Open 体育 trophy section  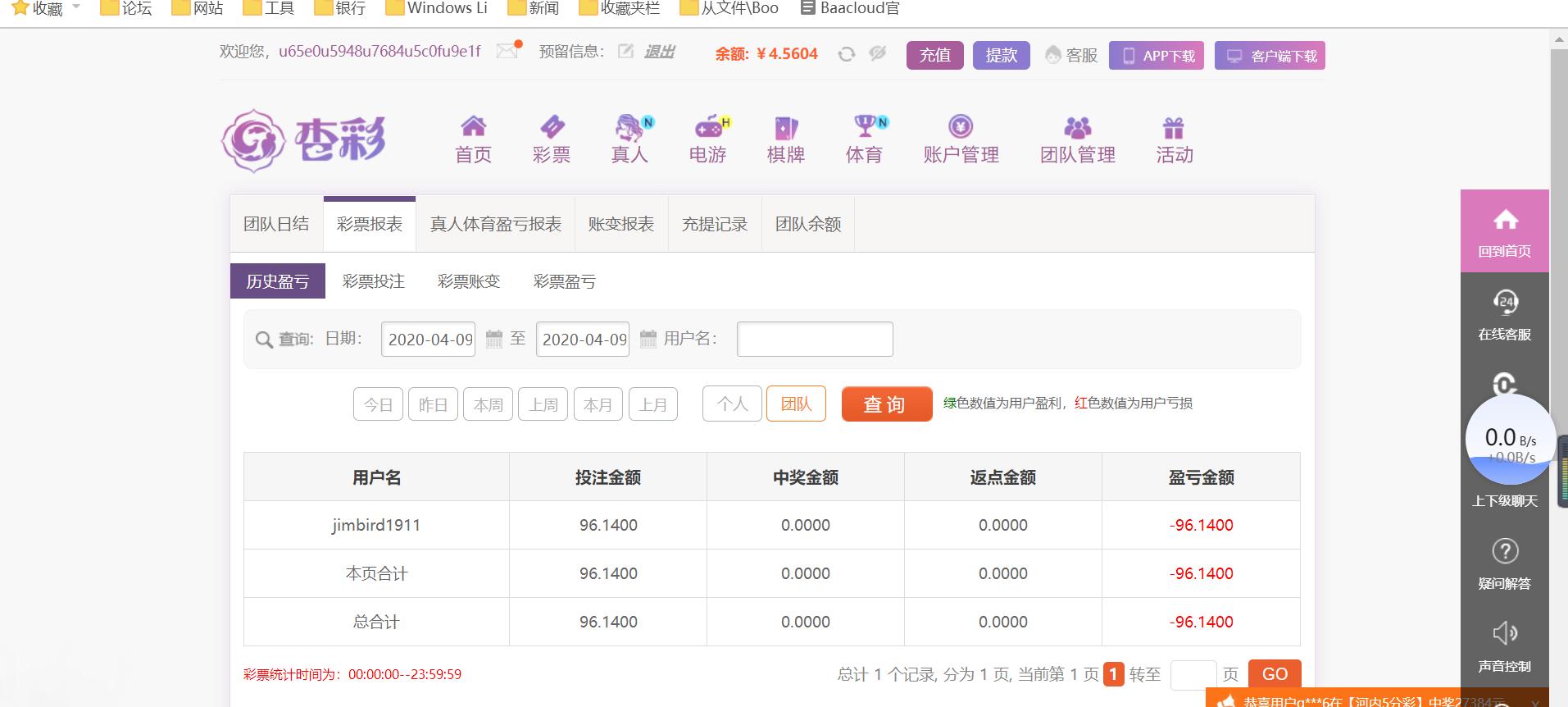[865, 139]
